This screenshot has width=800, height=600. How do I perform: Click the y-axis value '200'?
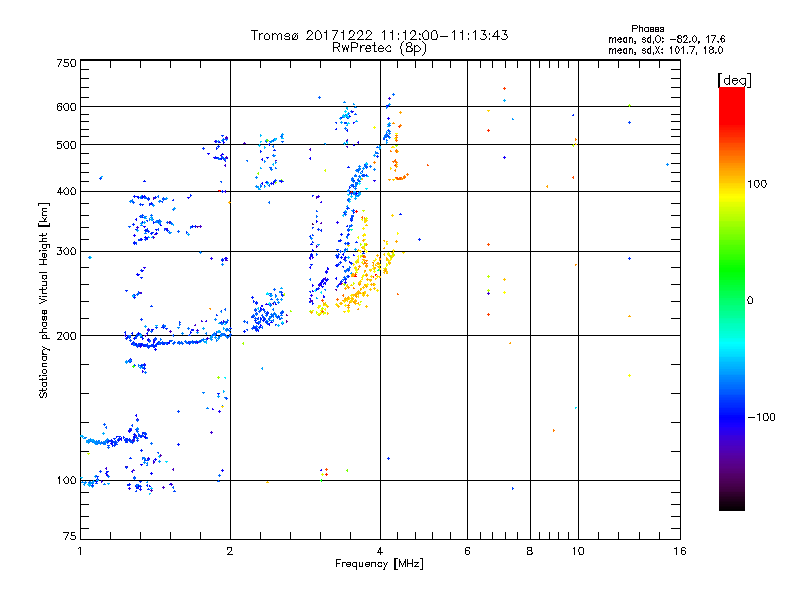click(x=66, y=336)
